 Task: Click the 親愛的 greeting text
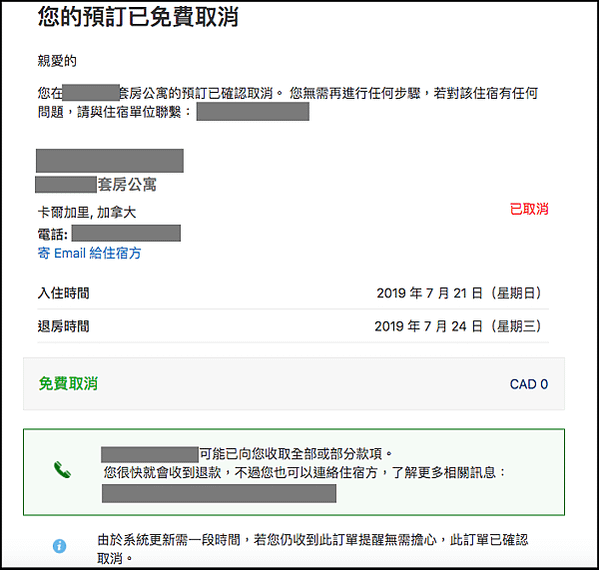[57, 61]
